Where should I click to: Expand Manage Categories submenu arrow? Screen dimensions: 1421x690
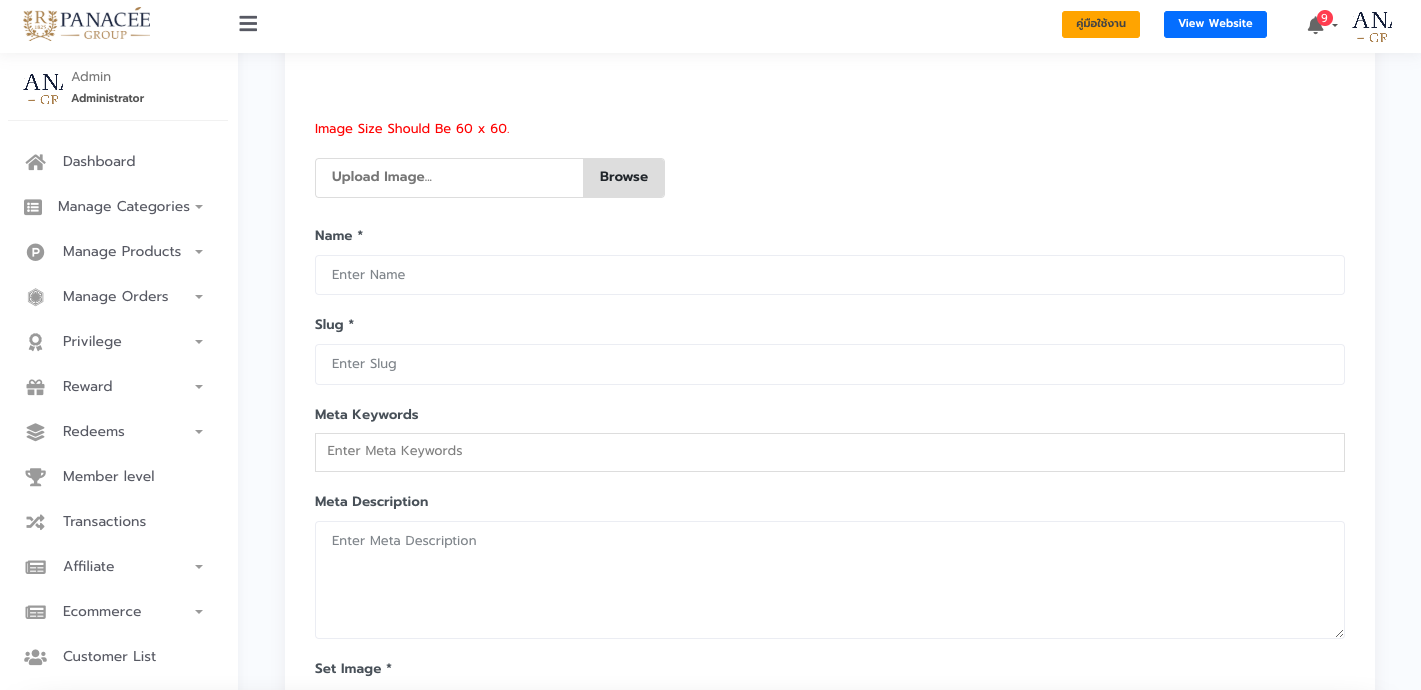pyautogui.click(x=199, y=207)
